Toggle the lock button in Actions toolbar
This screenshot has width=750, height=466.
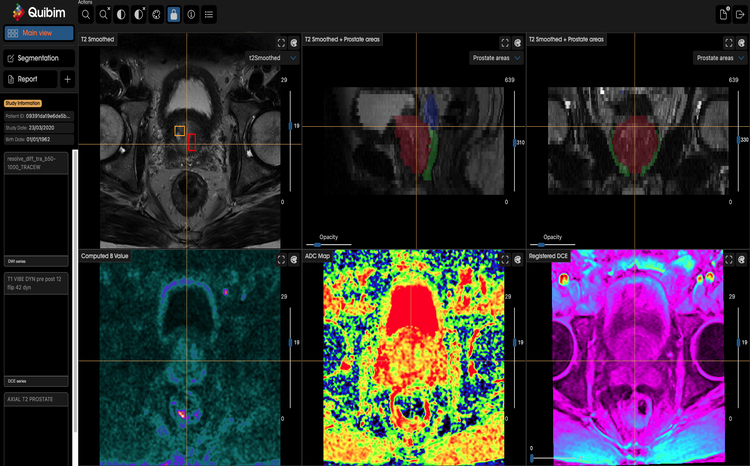tap(174, 15)
